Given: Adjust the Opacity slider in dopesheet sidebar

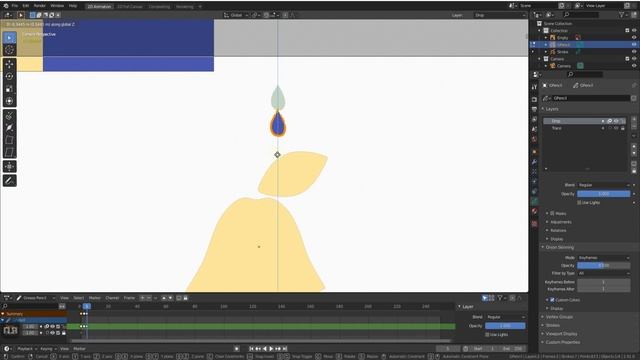Looking at the screenshot, I should tap(505, 326).
